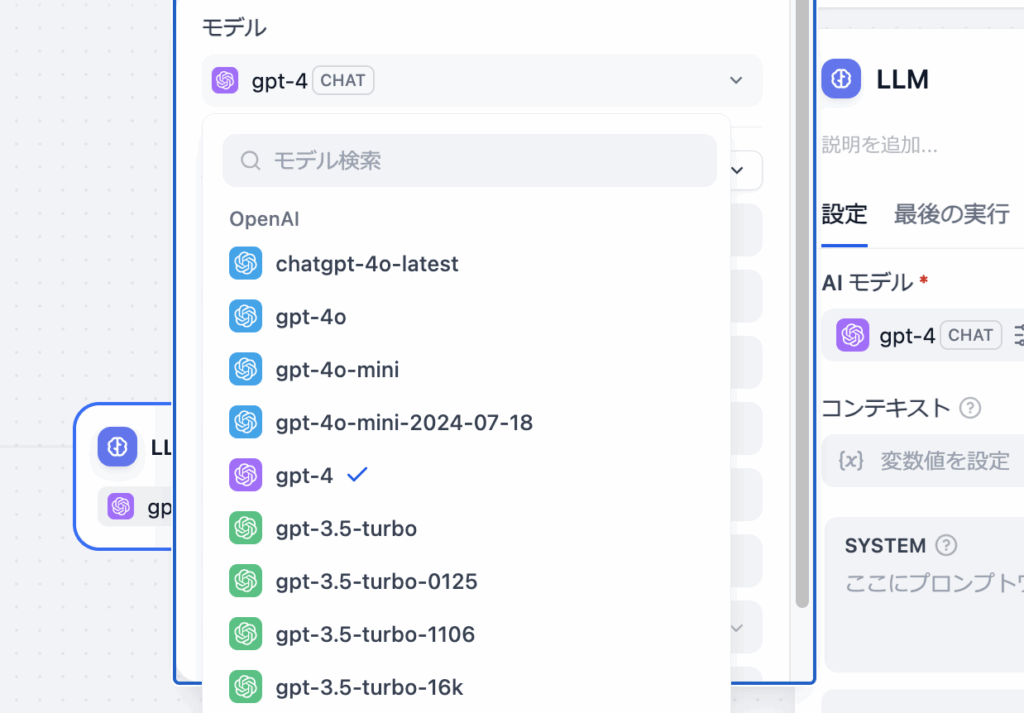Screen dimensions: 1024x713
Task: Choose the gpt-3.5-turbo-0125 model entry
Action: point(376,581)
